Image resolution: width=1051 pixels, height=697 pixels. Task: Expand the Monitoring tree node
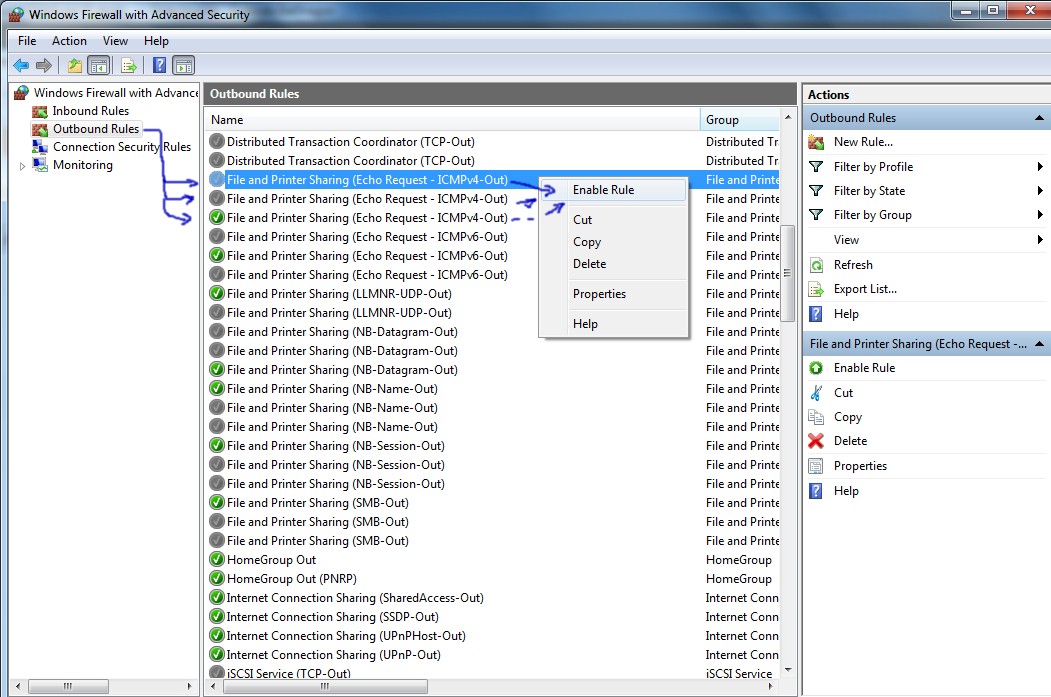click(22, 166)
